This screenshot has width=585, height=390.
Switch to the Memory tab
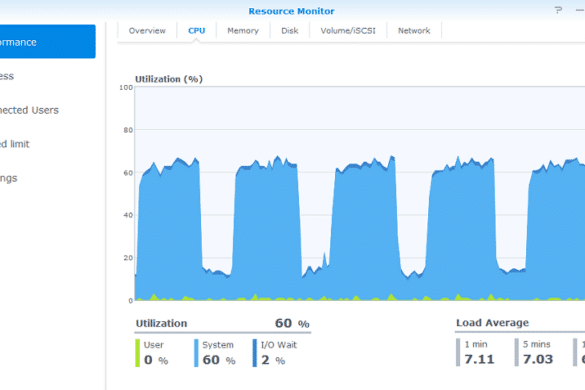(243, 31)
